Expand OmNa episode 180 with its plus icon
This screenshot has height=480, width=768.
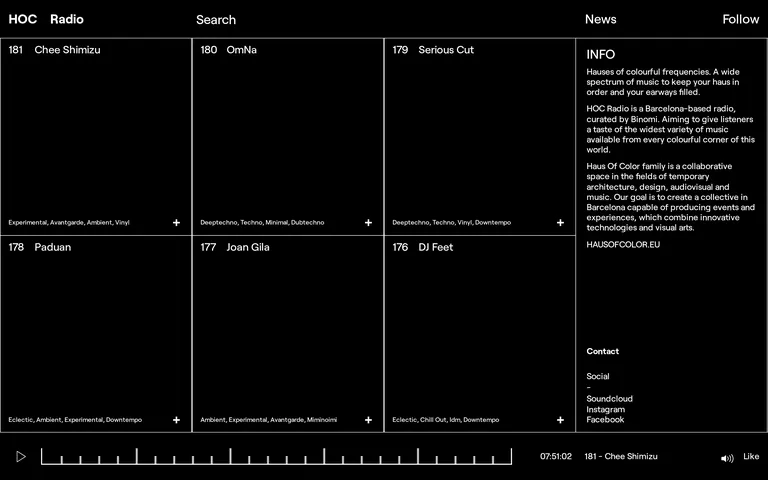368,223
